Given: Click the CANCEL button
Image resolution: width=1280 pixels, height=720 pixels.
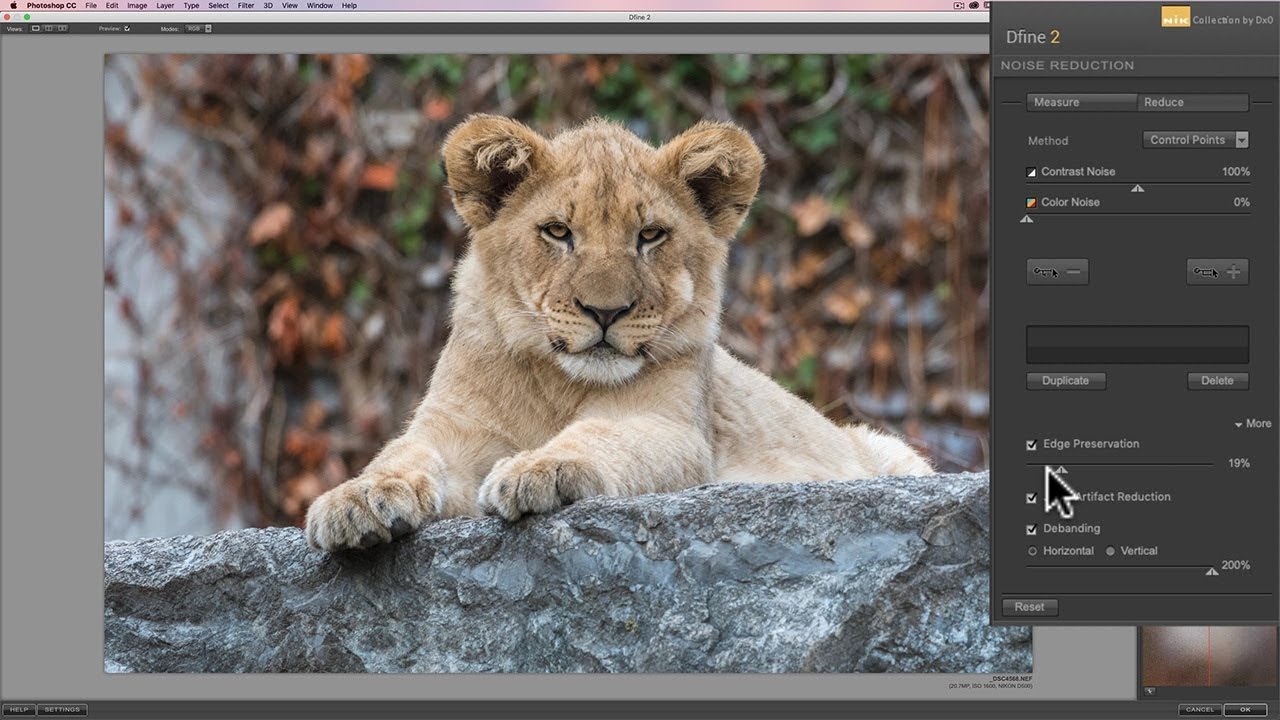Looking at the screenshot, I should click(x=1200, y=710).
